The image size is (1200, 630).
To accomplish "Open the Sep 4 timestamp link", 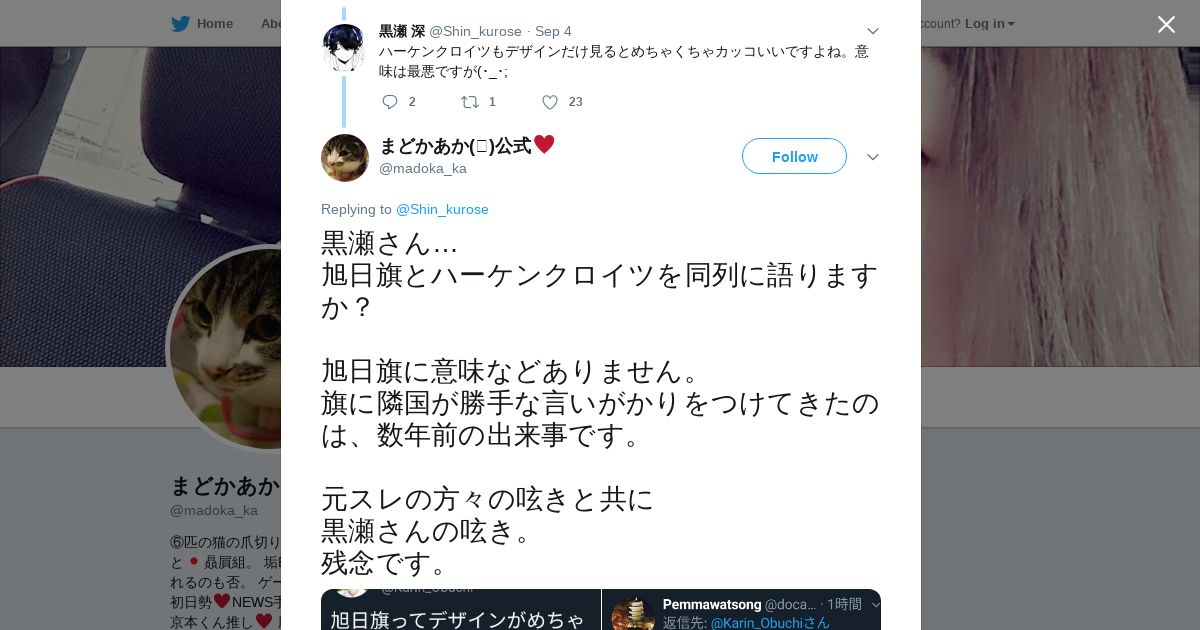I will point(553,31).
